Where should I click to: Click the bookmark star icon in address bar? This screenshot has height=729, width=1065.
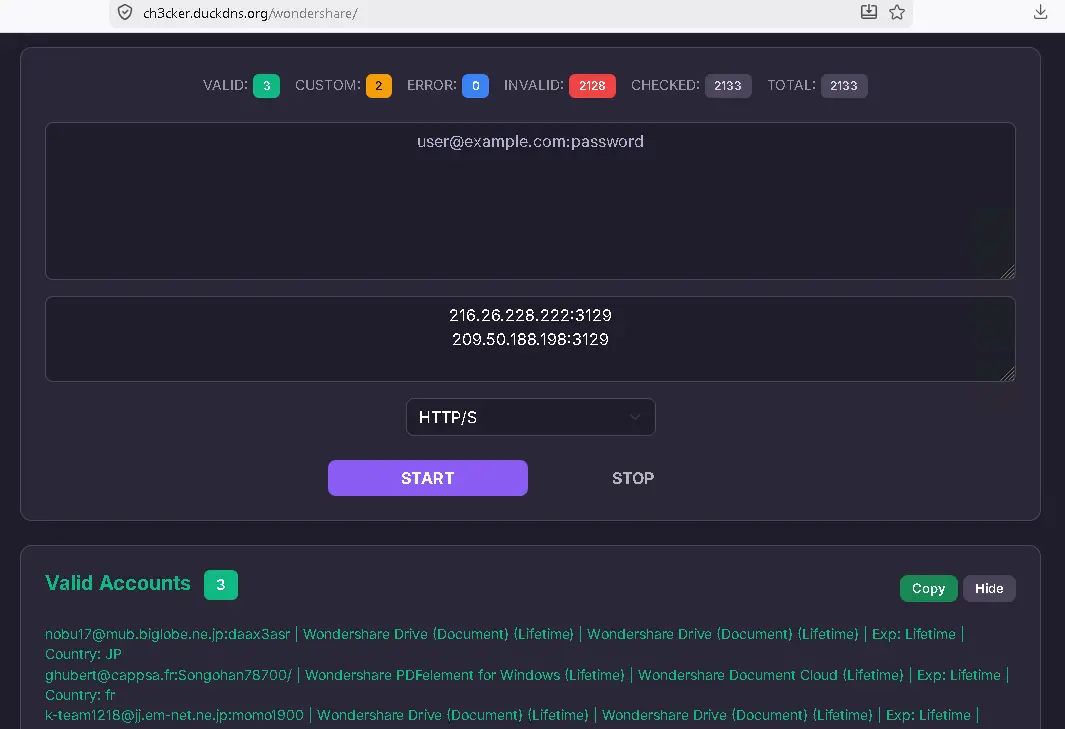[897, 12]
